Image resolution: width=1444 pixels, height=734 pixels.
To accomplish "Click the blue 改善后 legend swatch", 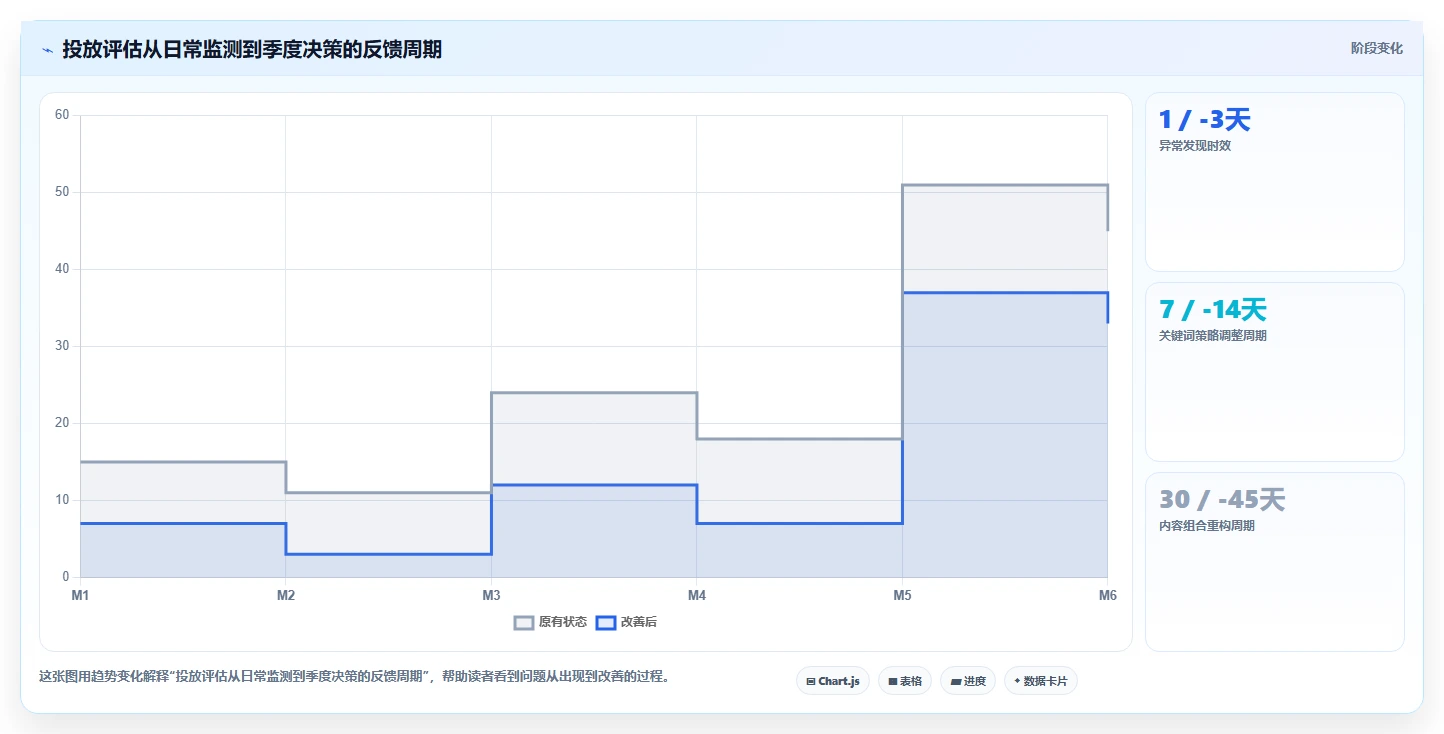I will pos(606,622).
